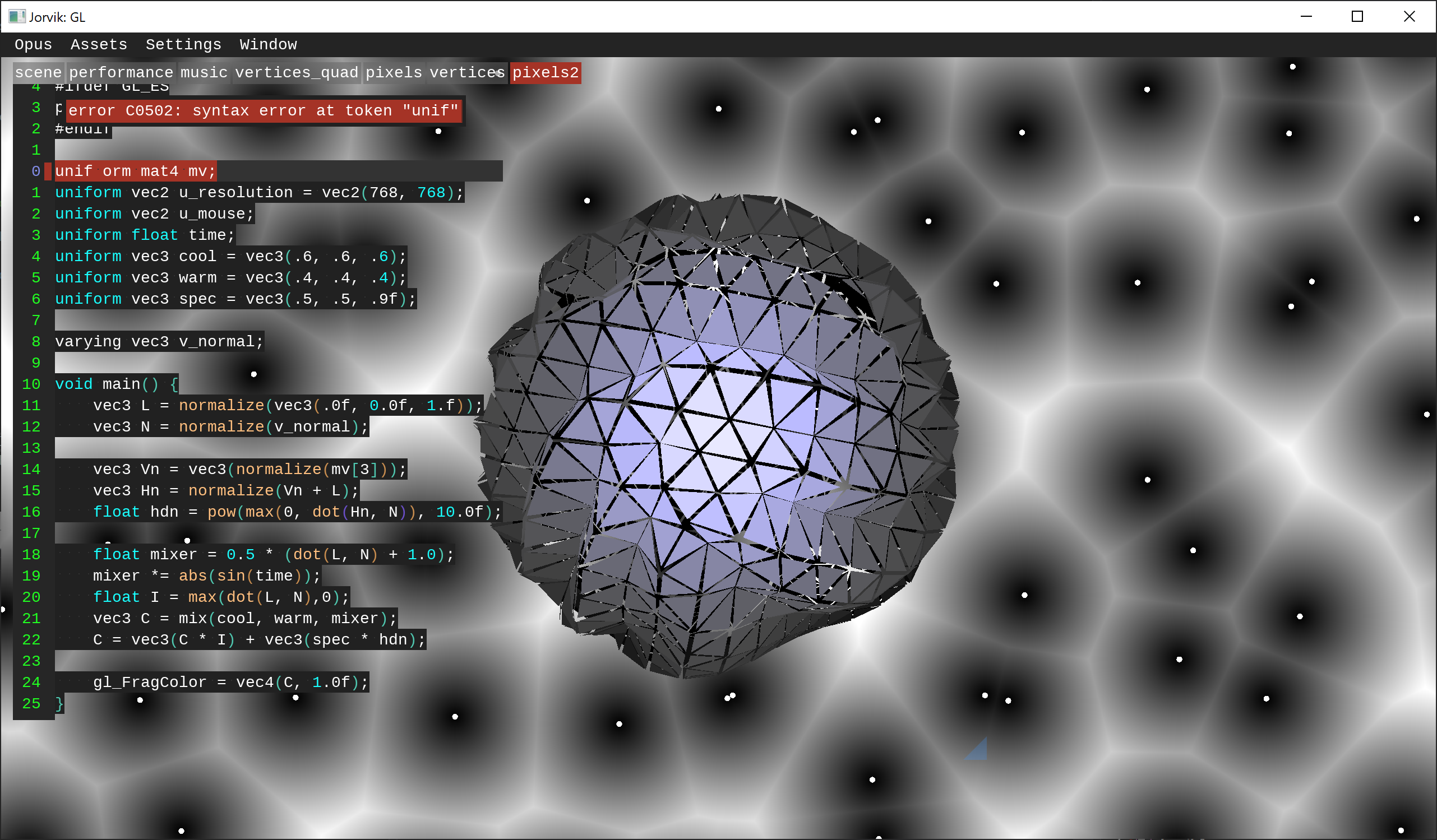This screenshot has width=1437, height=840.
Task: Select the music tab
Action: pos(204,72)
